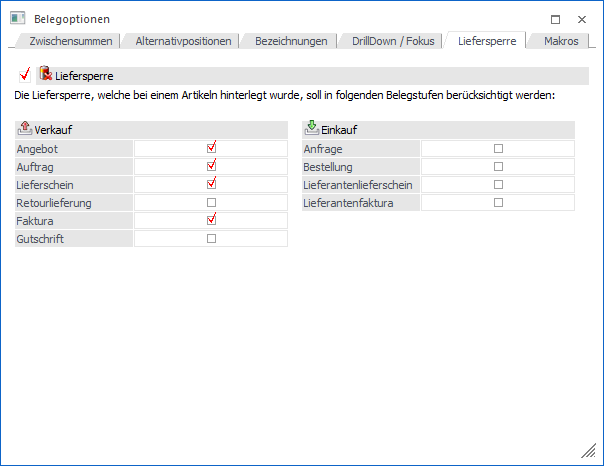Screen dimensions: 604x466
Task: Click the Liefersperre lock icon in header
Action: click(x=45, y=74)
